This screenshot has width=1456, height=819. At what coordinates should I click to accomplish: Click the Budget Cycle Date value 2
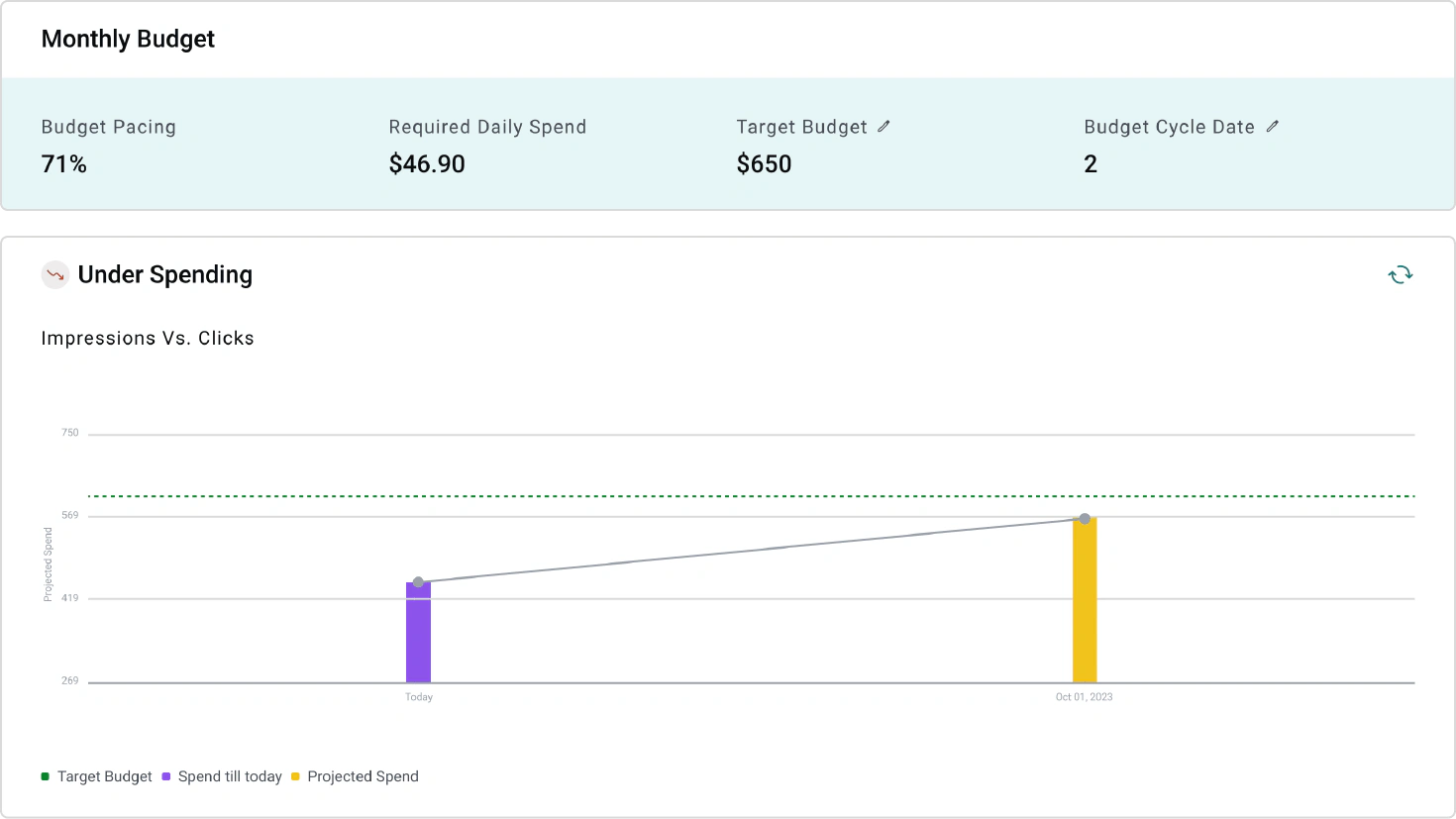point(1091,164)
